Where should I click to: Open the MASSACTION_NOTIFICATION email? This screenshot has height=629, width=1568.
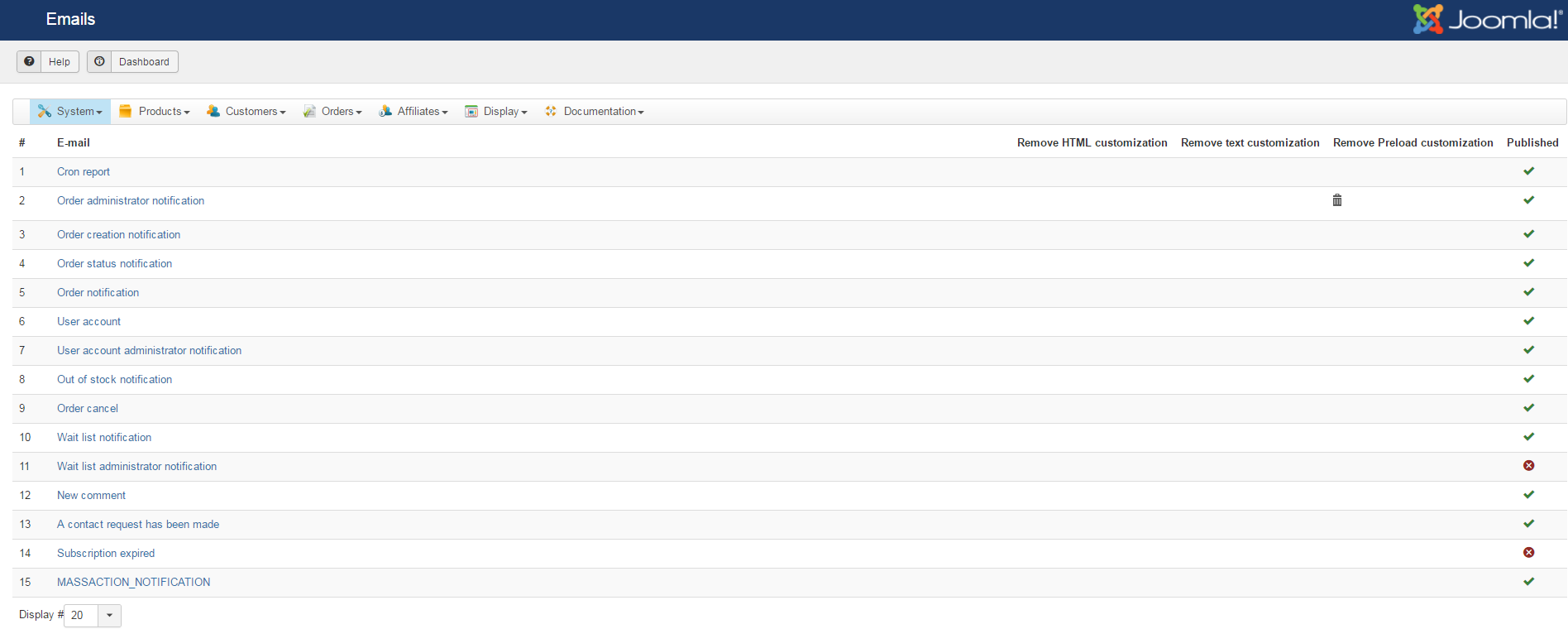[x=133, y=582]
